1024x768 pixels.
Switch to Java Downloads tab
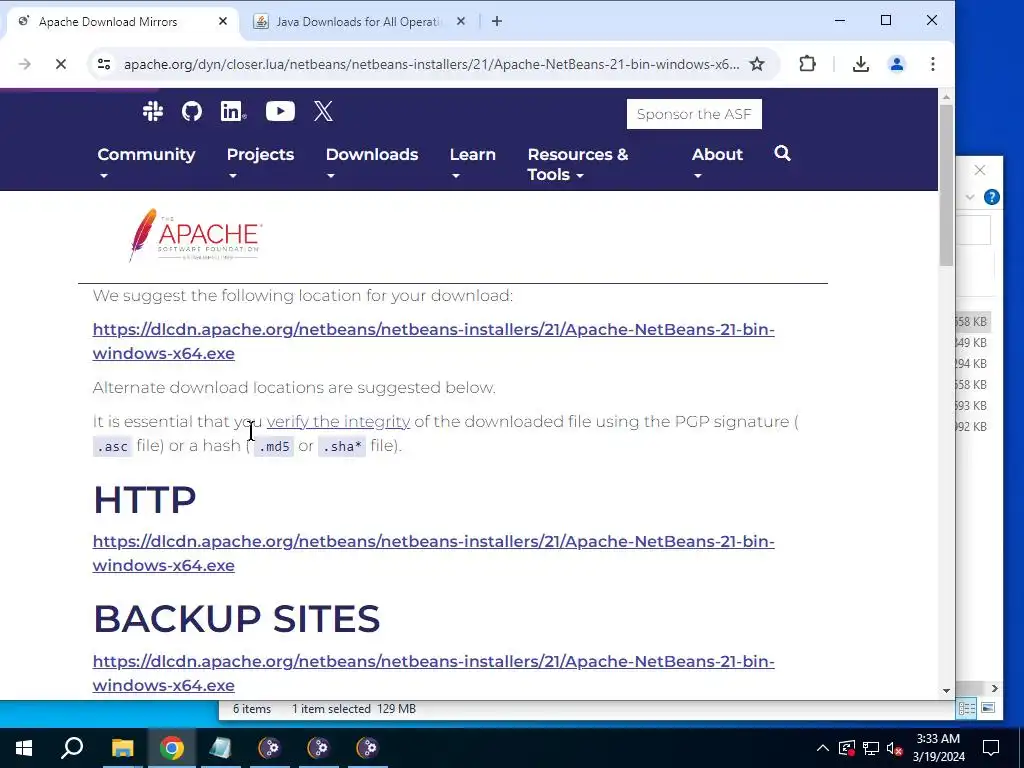tap(359, 22)
